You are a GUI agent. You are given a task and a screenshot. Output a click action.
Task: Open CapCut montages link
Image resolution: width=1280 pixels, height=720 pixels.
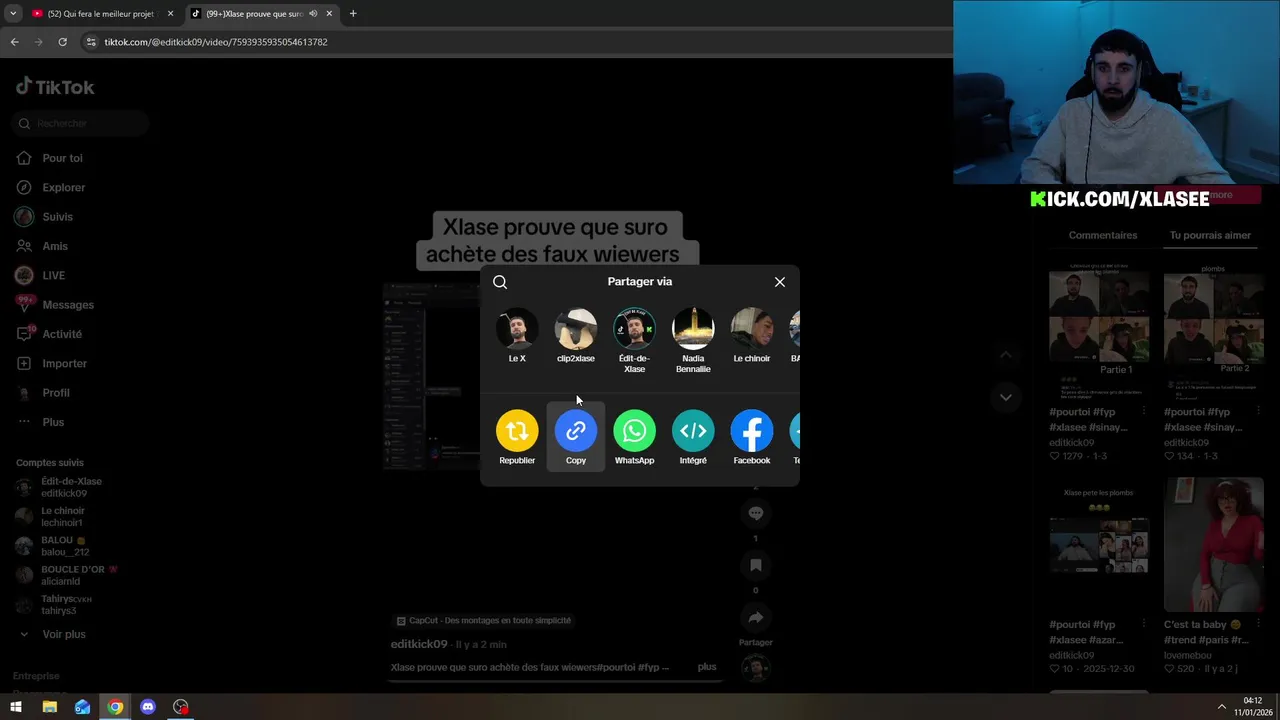click(x=484, y=620)
